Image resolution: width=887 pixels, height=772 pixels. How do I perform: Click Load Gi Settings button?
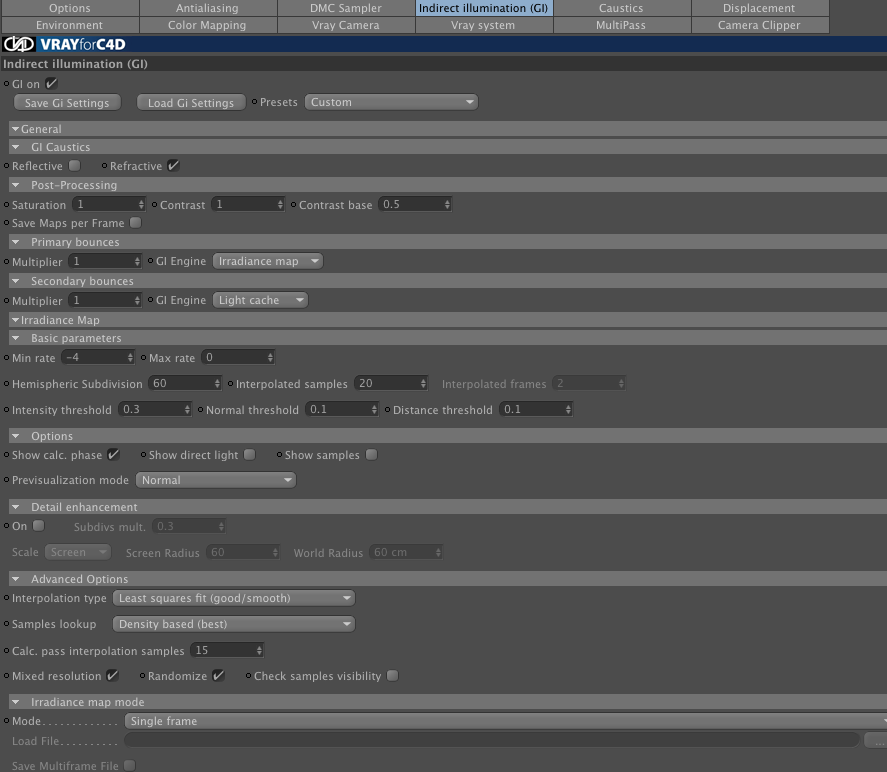(x=191, y=103)
